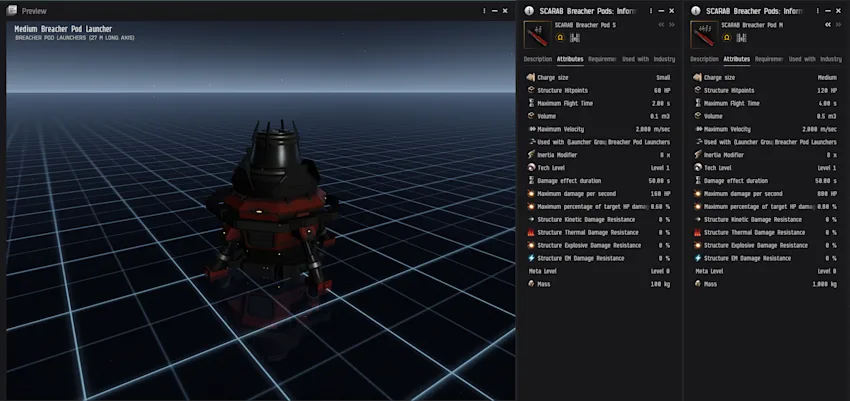850x401 pixels.
Task: Click the SCARAB Breacher Pod S item thumbnail
Action: 538,35
